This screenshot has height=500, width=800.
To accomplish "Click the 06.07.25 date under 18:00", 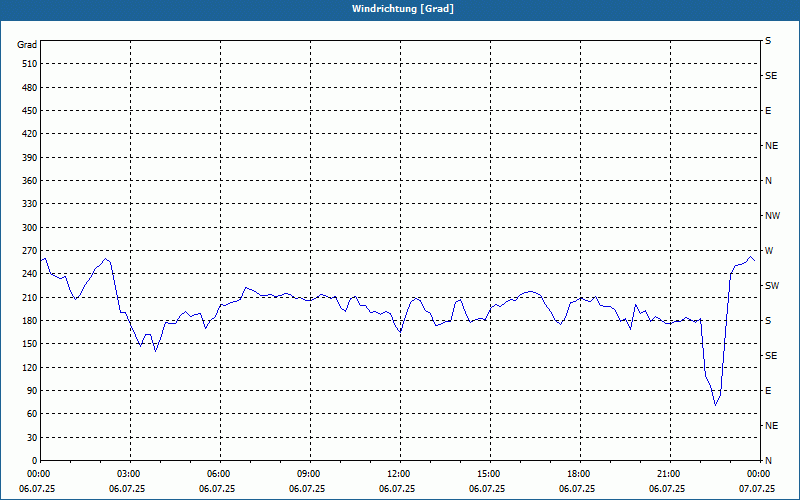I will [x=577, y=489].
